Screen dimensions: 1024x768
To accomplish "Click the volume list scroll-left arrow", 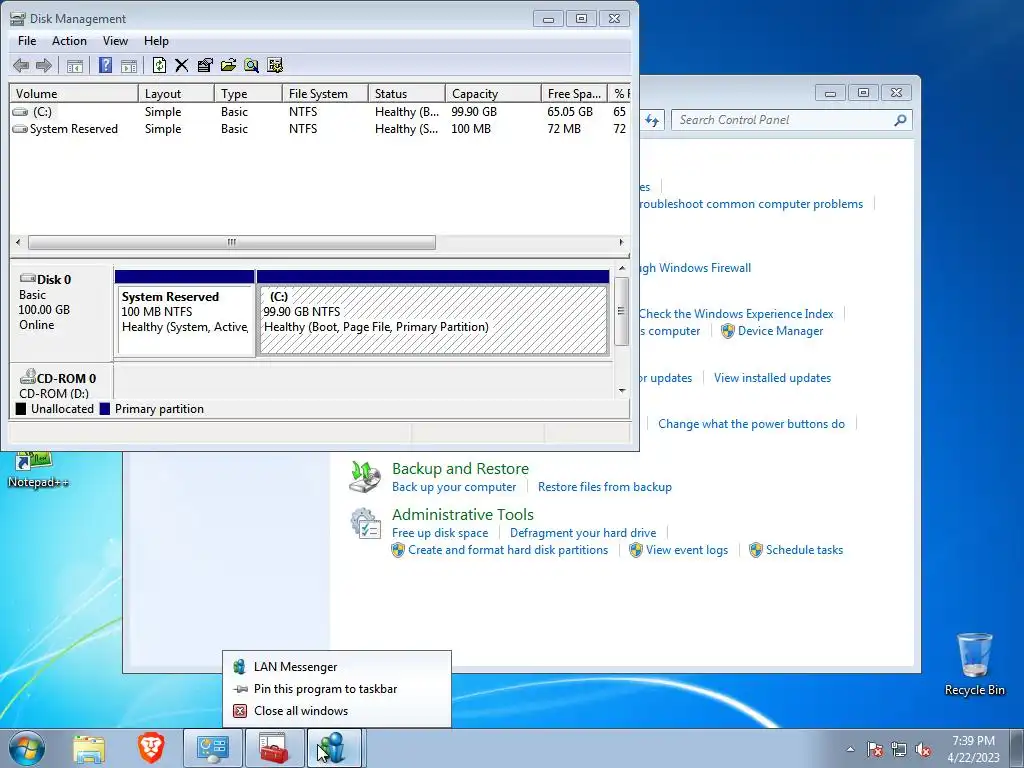I will coord(18,242).
